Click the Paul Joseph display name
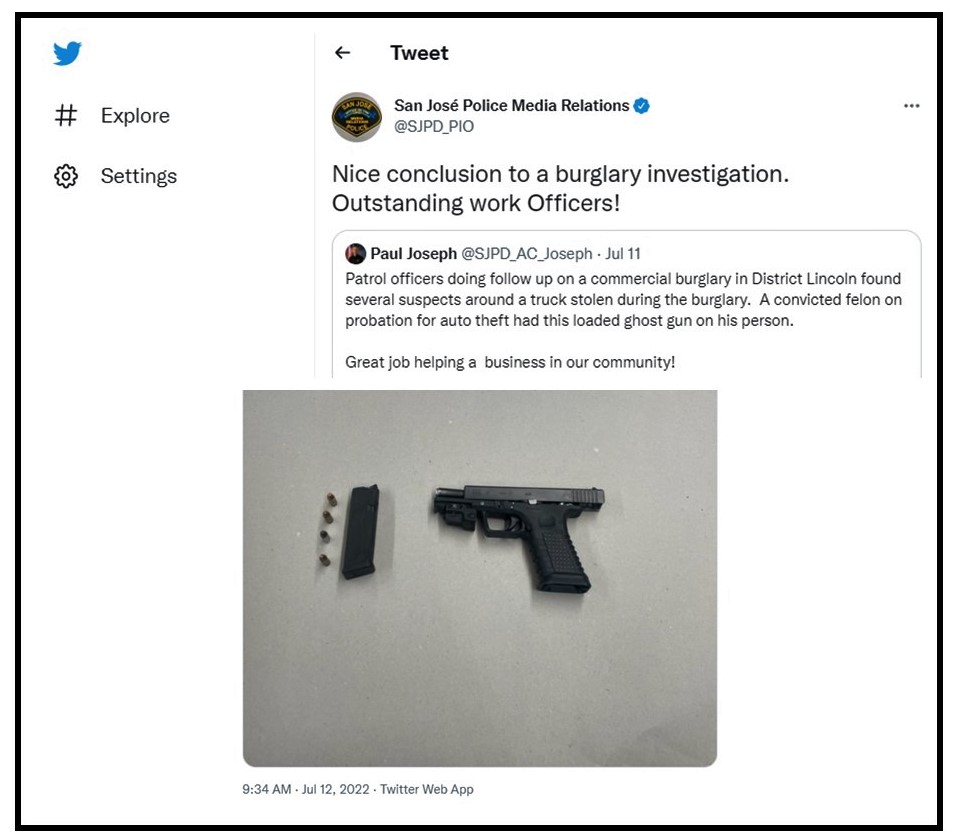Viewport: 956px width, 832px height. 413,254
